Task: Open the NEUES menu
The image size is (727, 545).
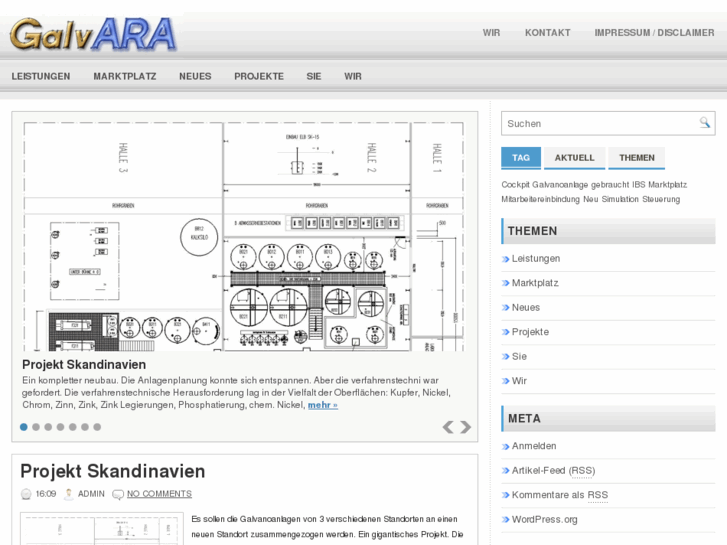Action: [195, 77]
